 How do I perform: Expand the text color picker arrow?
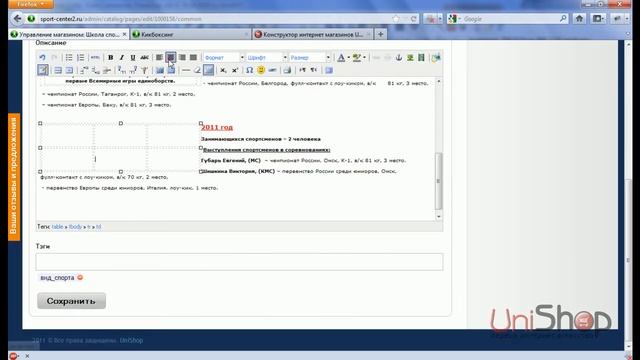(x=349, y=58)
